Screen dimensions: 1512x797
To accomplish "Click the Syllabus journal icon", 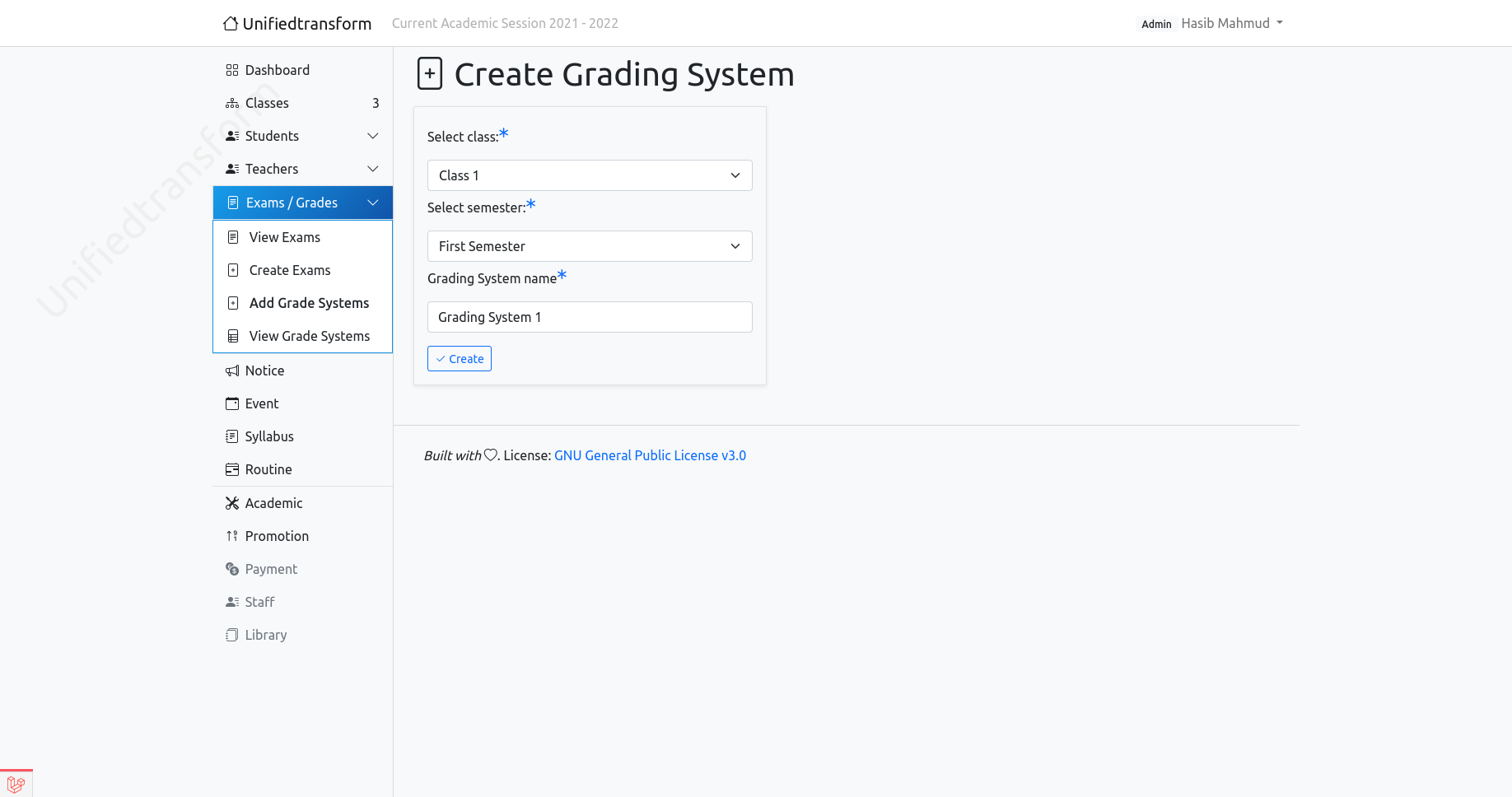I will coord(232,436).
